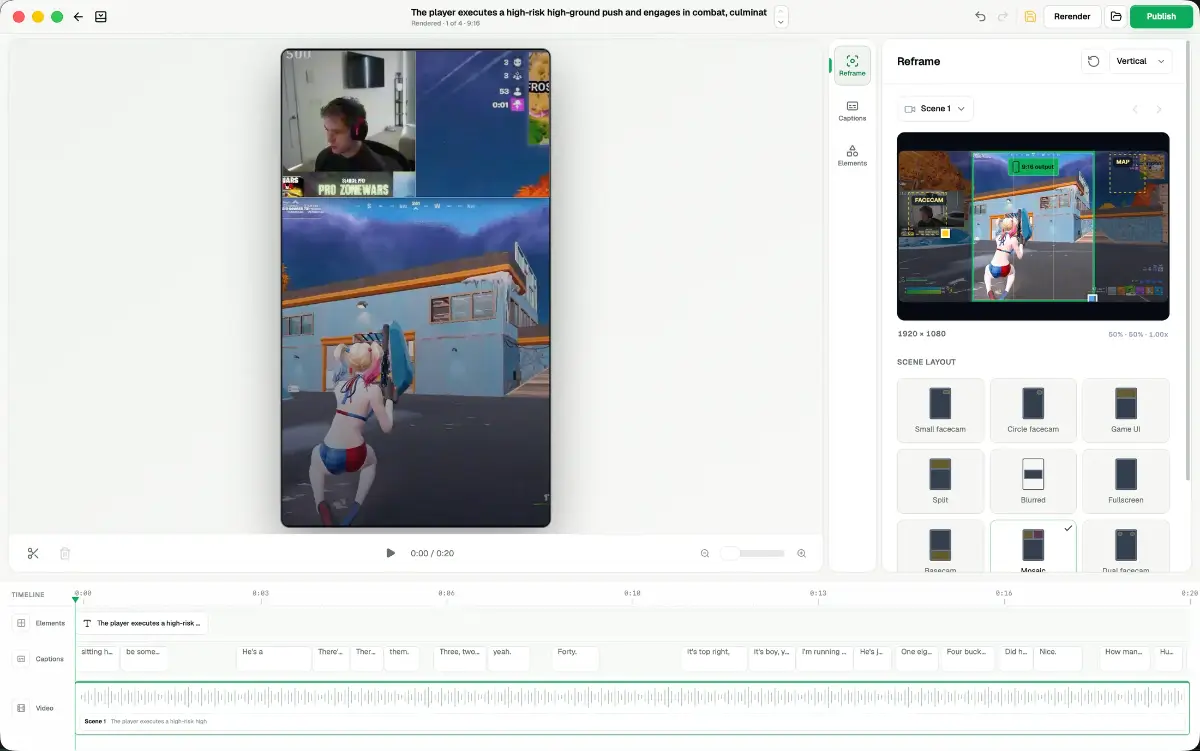
Task: Choose the Basecam layout
Action: [940, 546]
